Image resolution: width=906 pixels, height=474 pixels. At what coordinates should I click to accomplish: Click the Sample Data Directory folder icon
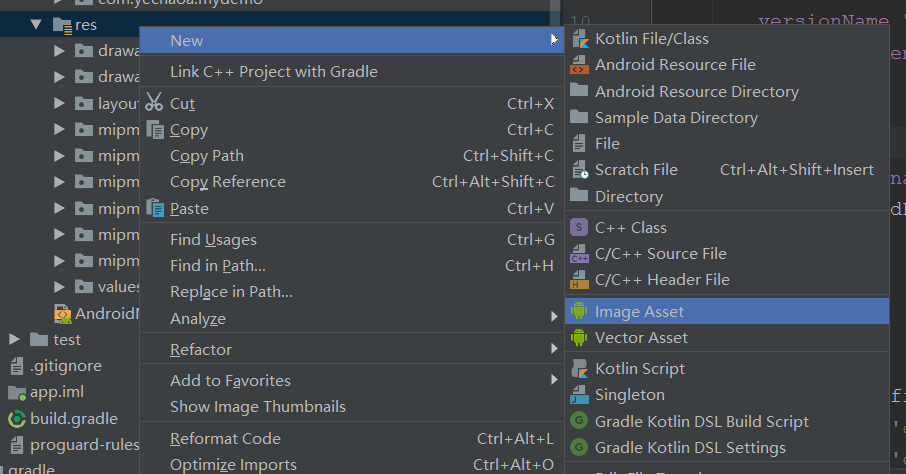click(x=579, y=117)
